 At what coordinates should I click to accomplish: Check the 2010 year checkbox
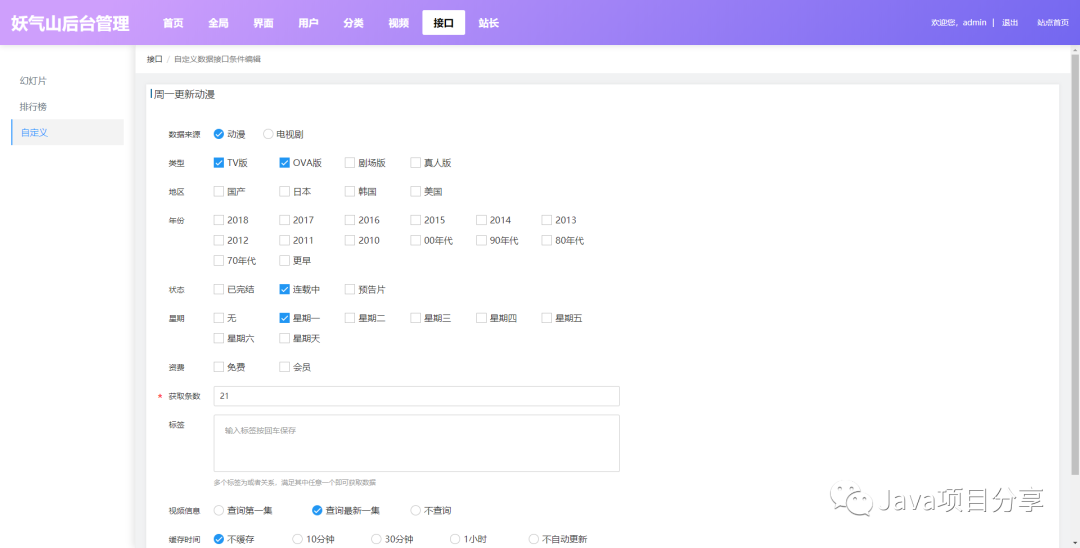pos(350,240)
